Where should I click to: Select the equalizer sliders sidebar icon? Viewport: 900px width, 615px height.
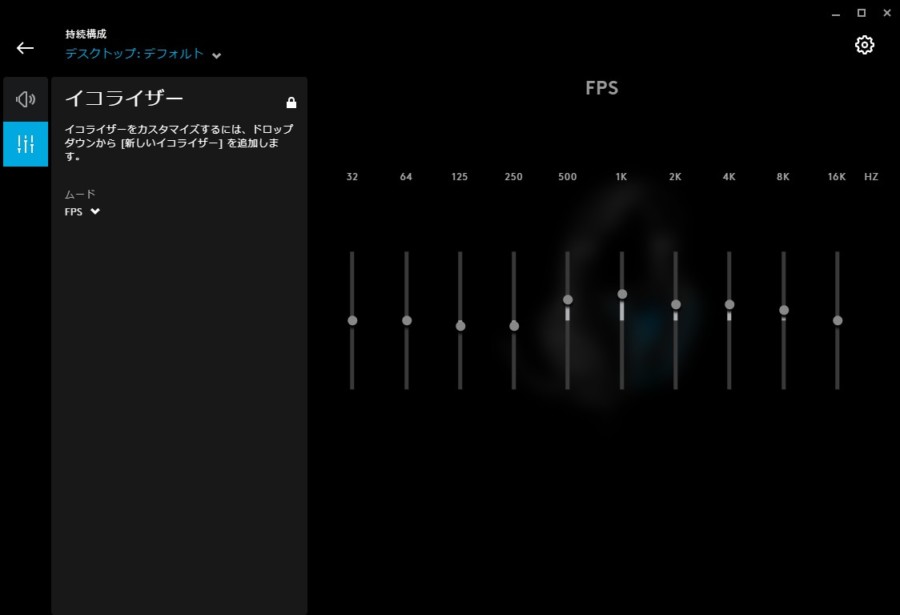pyautogui.click(x=26, y=144)
